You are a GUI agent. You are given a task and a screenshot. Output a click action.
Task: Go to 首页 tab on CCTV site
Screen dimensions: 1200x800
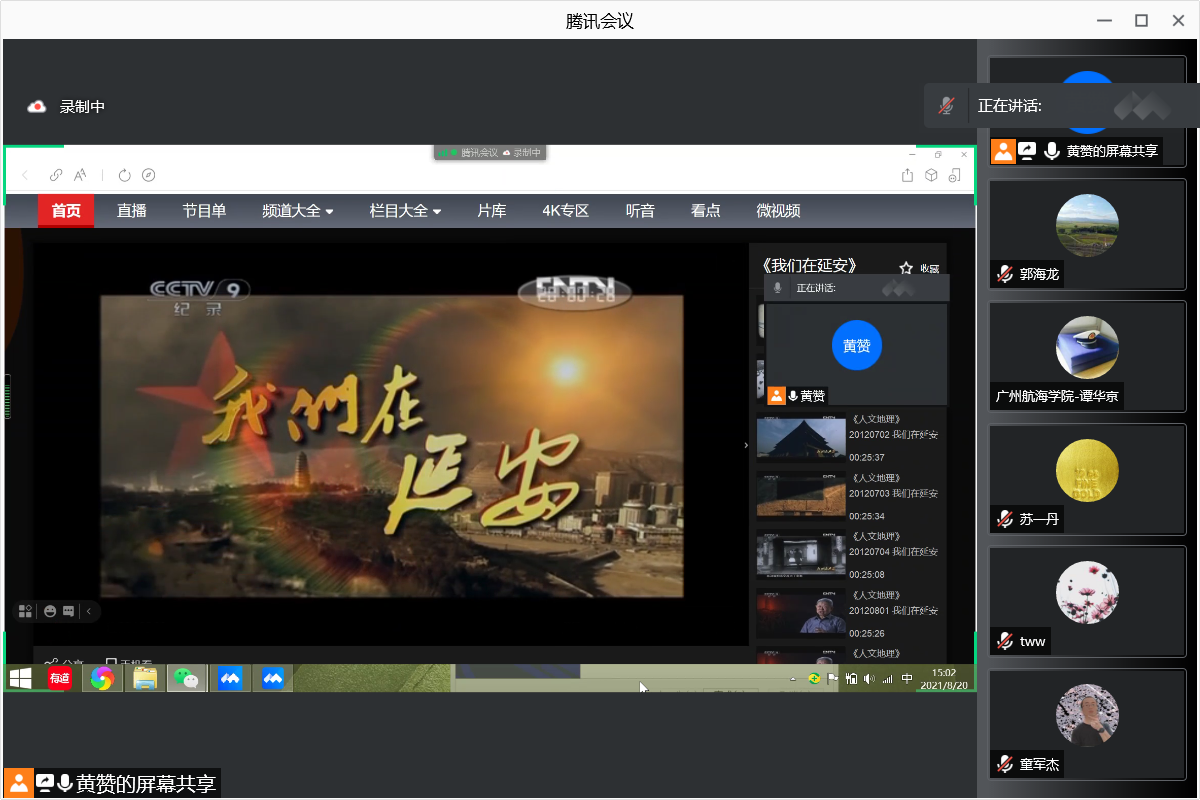click(66, 211)
